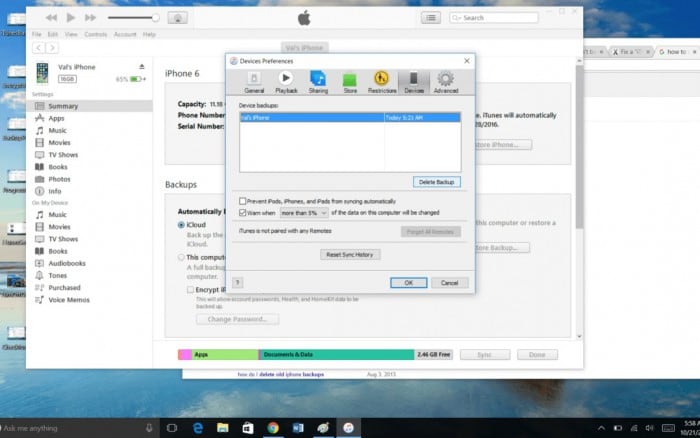Toggle the Encrypt iPhone backup checkbox
Image resolution: width=700 pixels, height=438 pixels.
tap(191, 290)
